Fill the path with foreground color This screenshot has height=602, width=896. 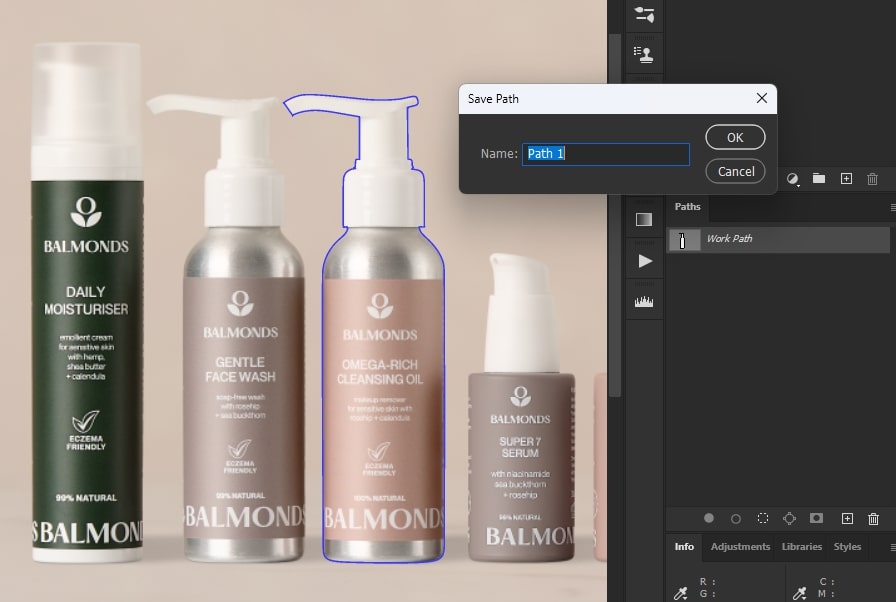point(709,519)
